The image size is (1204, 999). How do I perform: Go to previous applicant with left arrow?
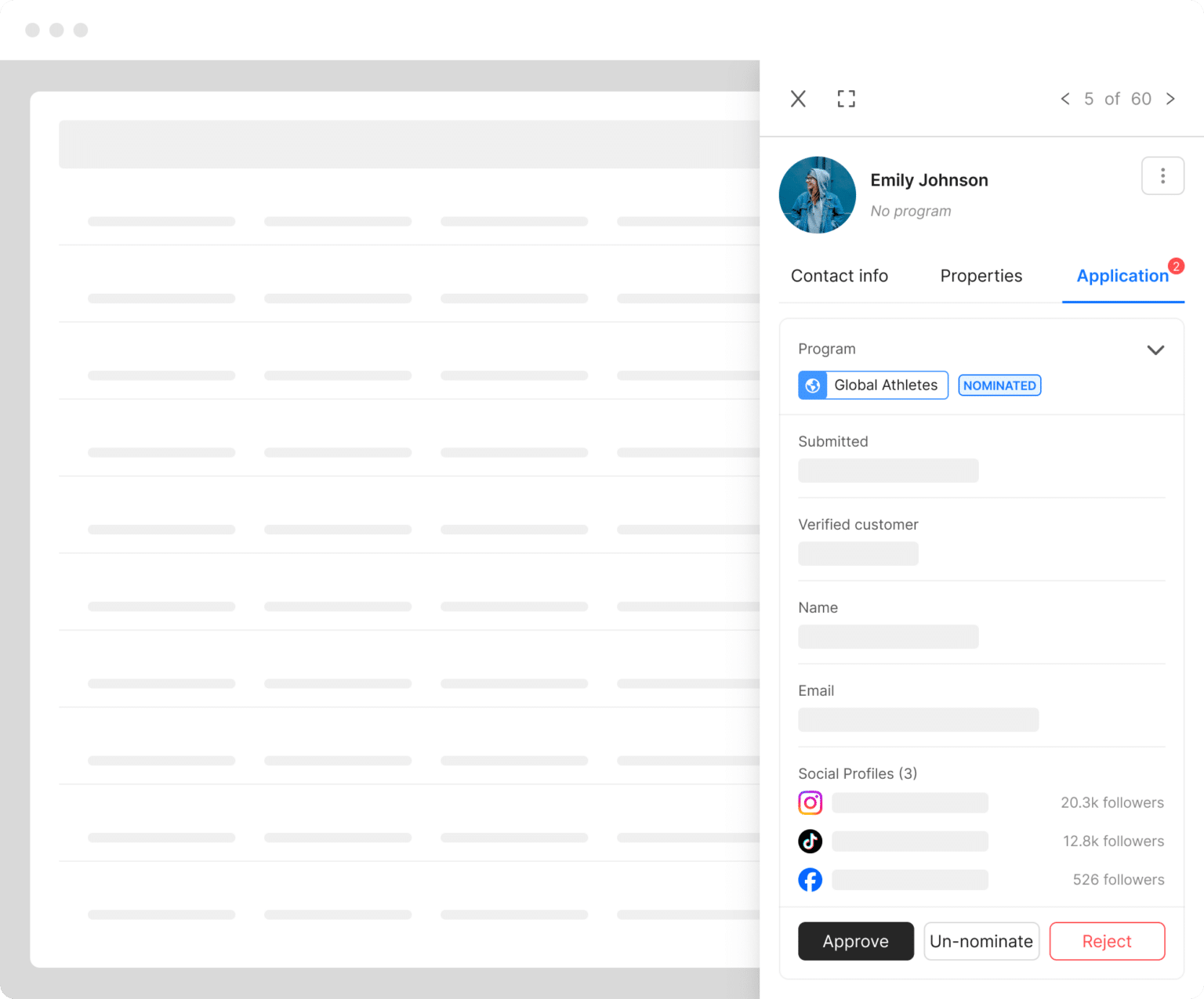(x=1065, y=99)
